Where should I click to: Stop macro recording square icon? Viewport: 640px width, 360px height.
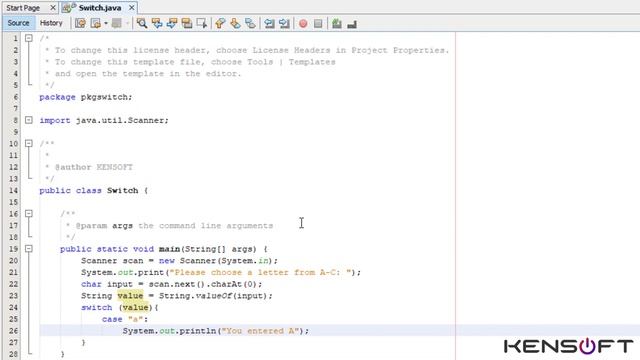pyautogui.click(x=318, y=24)
